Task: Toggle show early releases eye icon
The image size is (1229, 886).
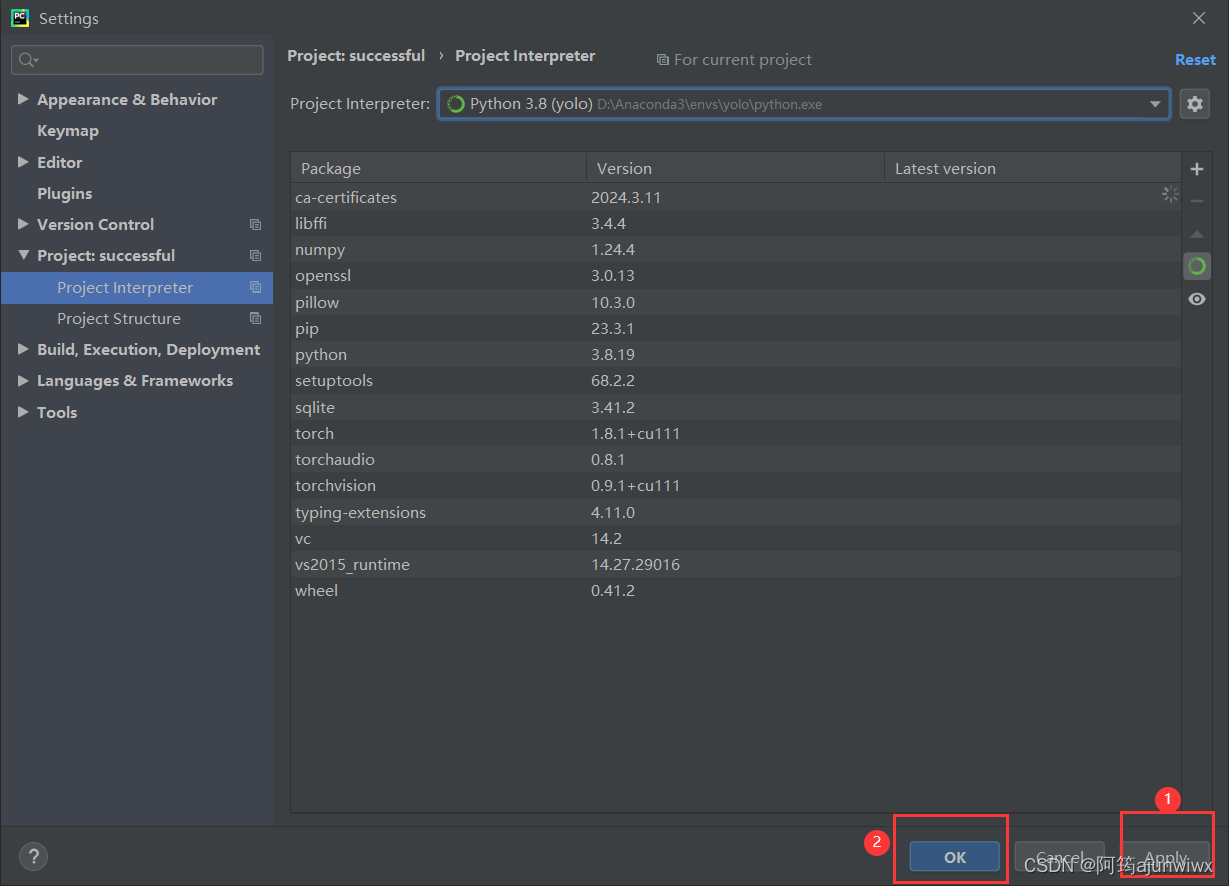Action: [1197, 299]
